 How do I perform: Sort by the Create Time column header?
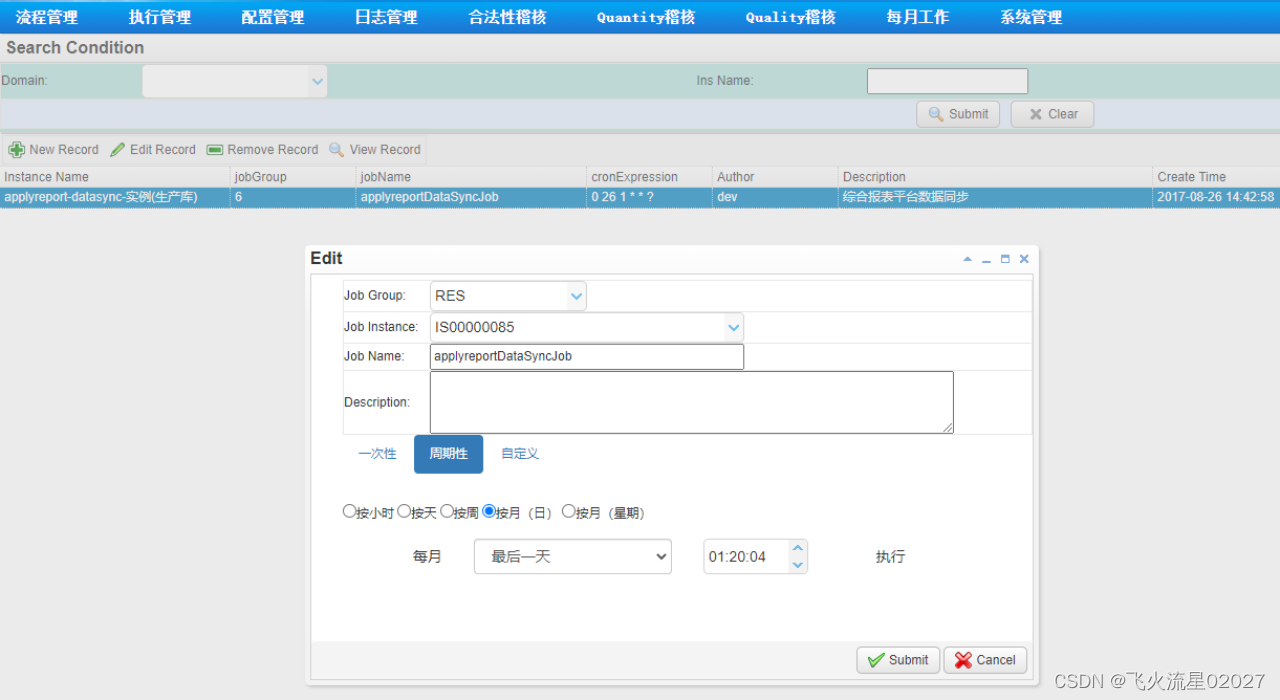[x=1216, y=177]
